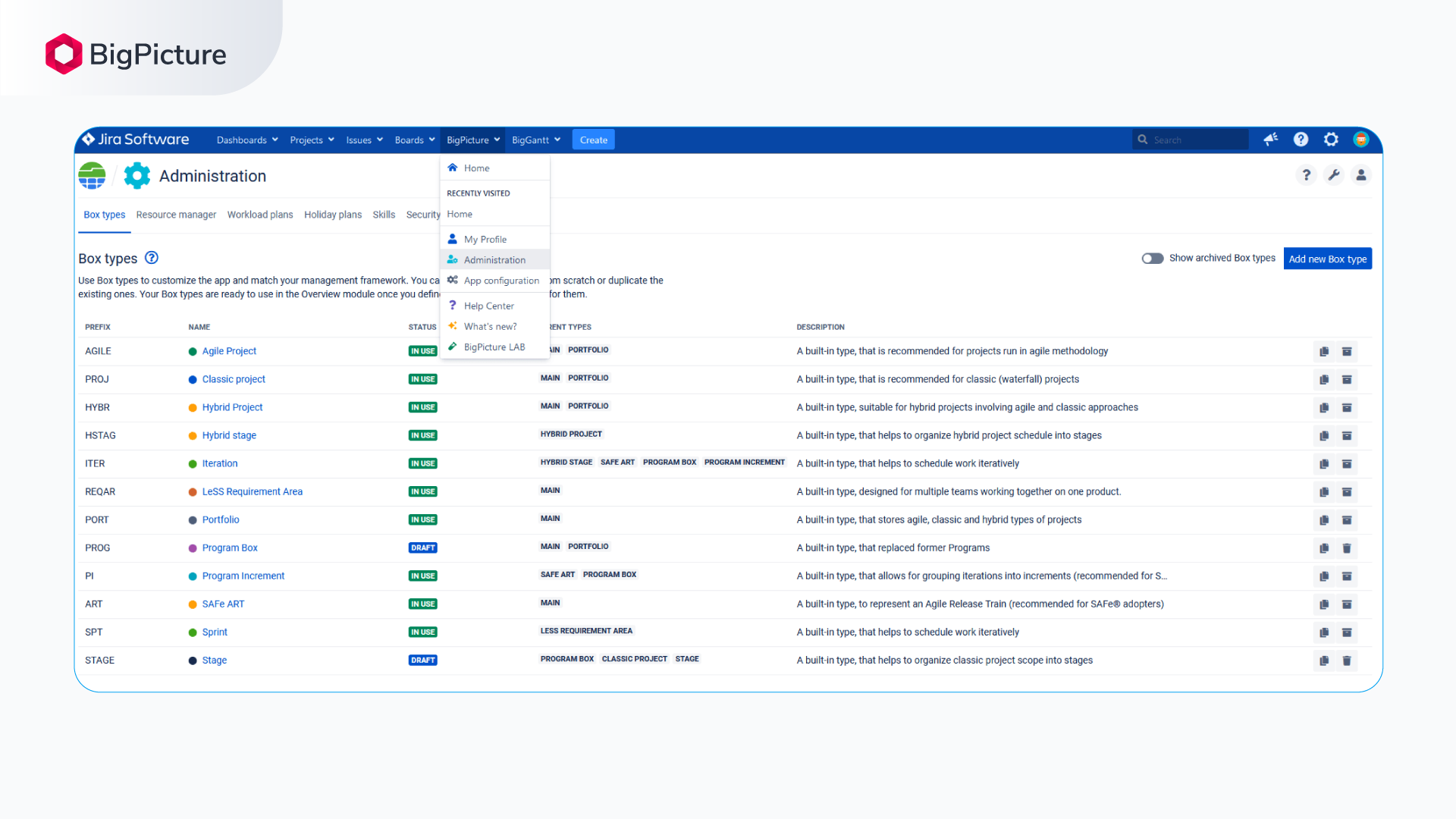
Task: Click the Box types help circle icon
Action: 152,258
